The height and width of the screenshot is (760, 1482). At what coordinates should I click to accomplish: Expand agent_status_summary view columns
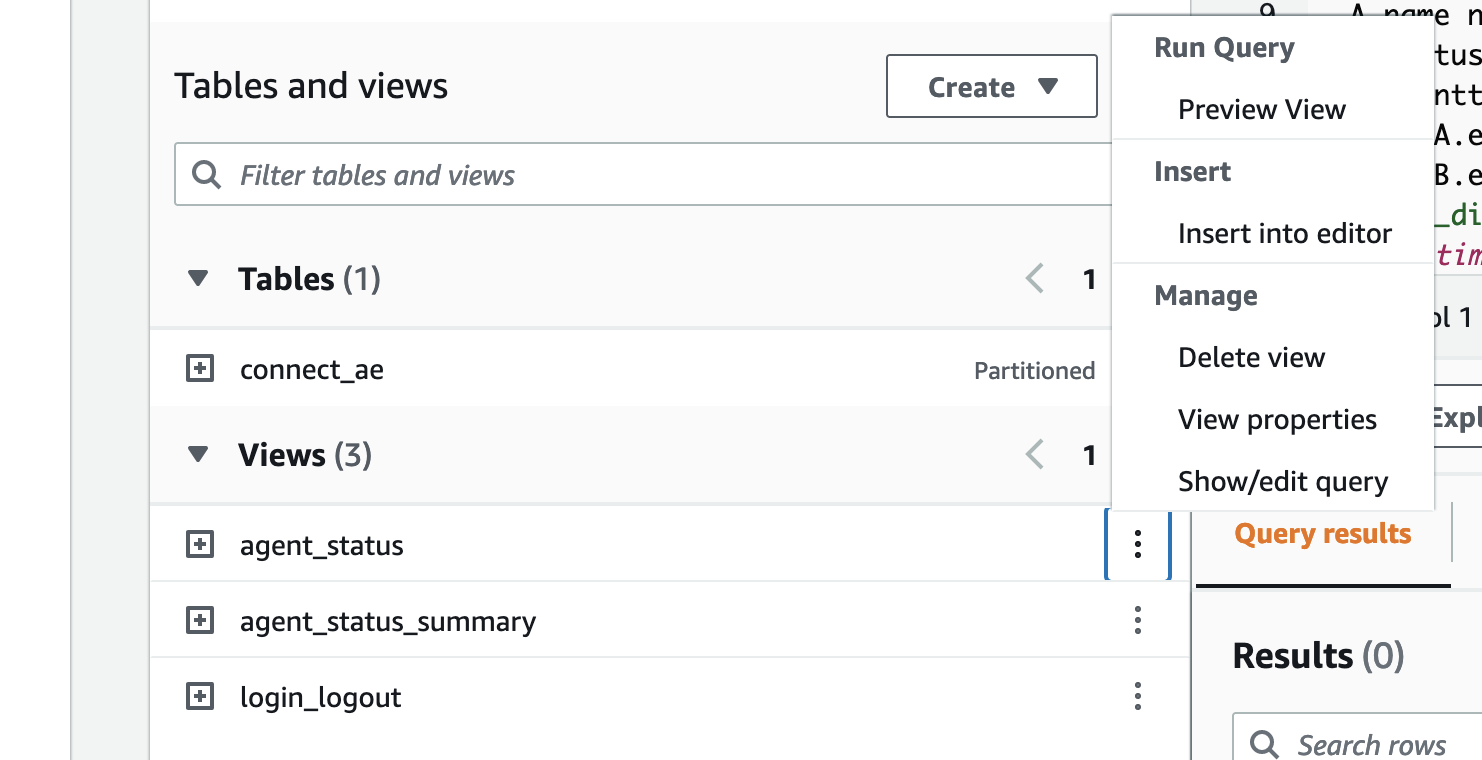click(x=201, y=621)
